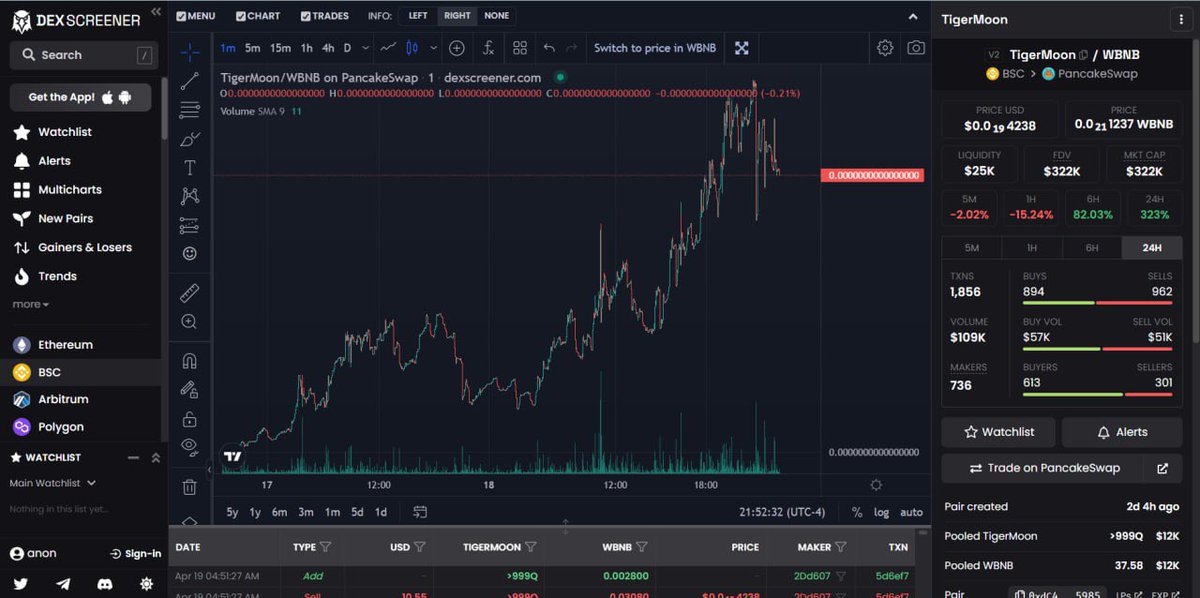Screen dimensions: 1200x598
Task: Open the timeframe dropdown arrow after D
Action: click(x=366, y=47)
